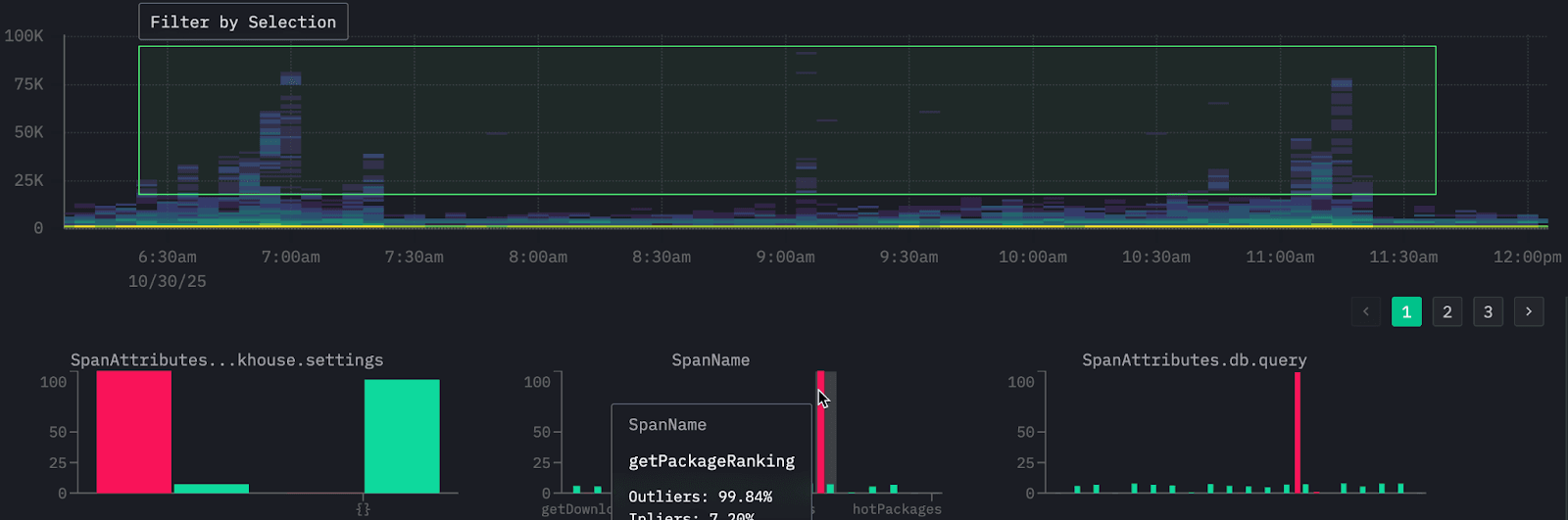The height and width of the screenshot is (520, 1568).
Task: Switch to page 3 of charts
Action: tap(1488, 311)
